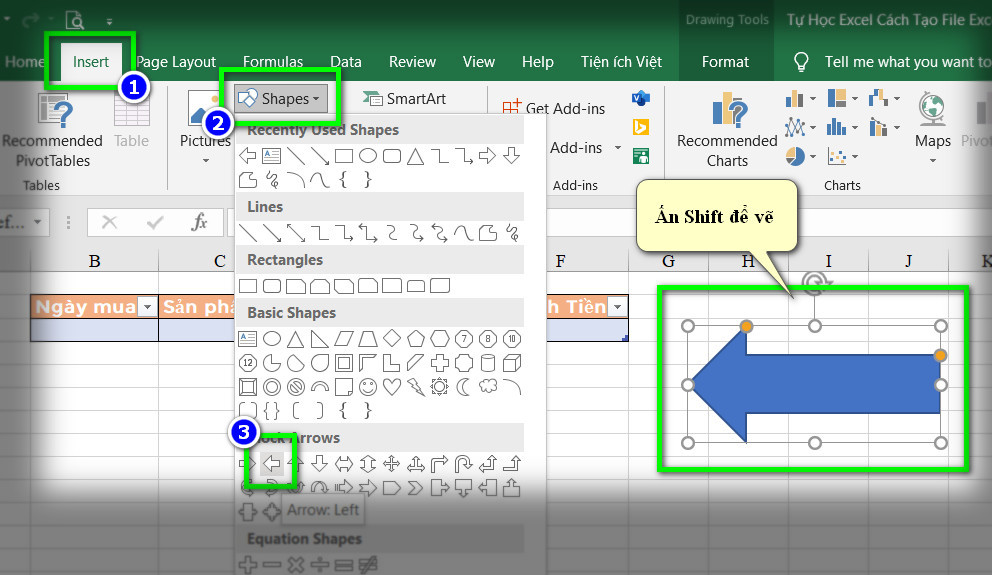The height and width of the screenshot is (575, 992).
Task: Switch to the Formulas tab
Action: tap(273, 62)
